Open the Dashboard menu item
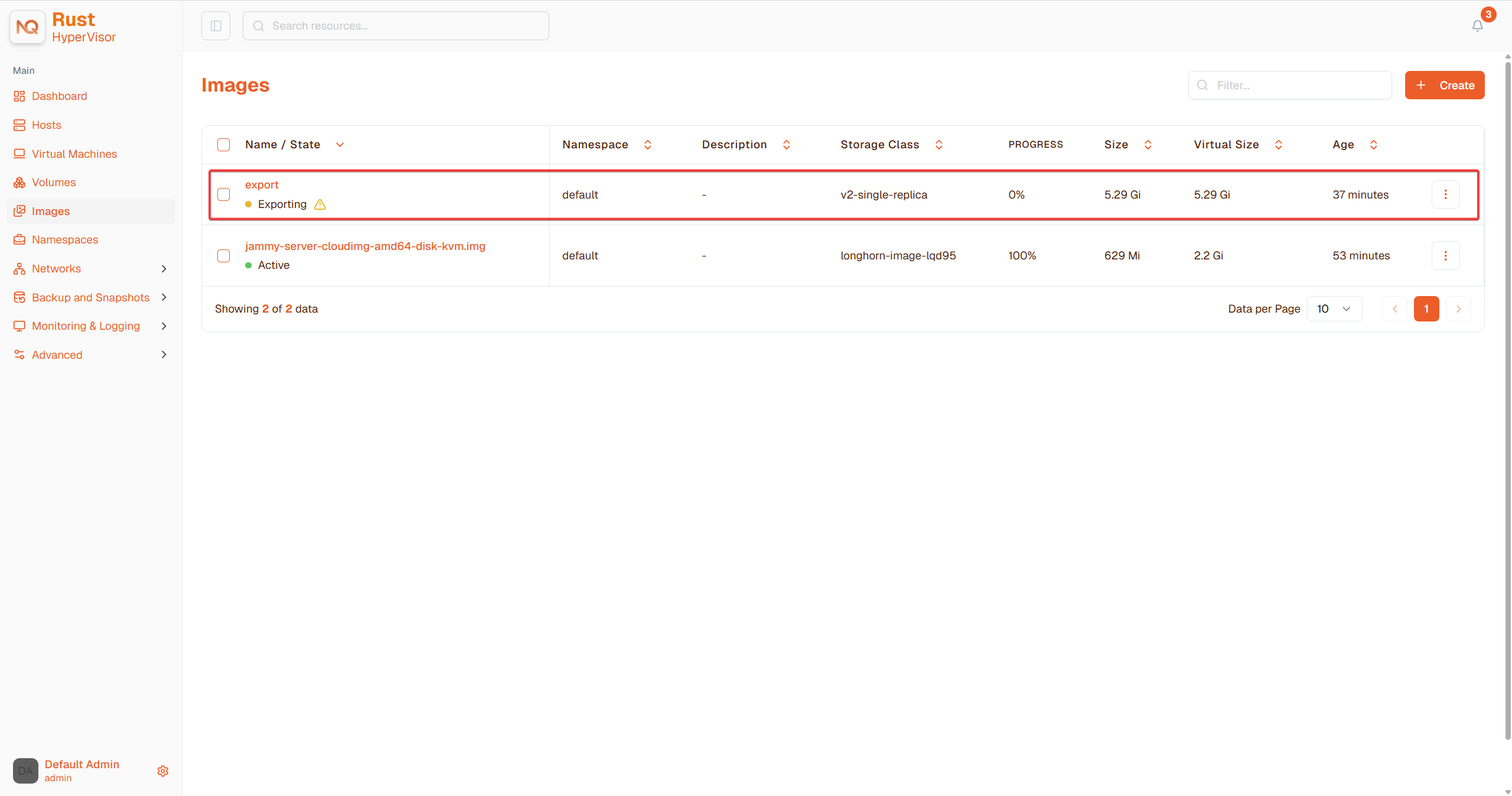 point(91,96)
